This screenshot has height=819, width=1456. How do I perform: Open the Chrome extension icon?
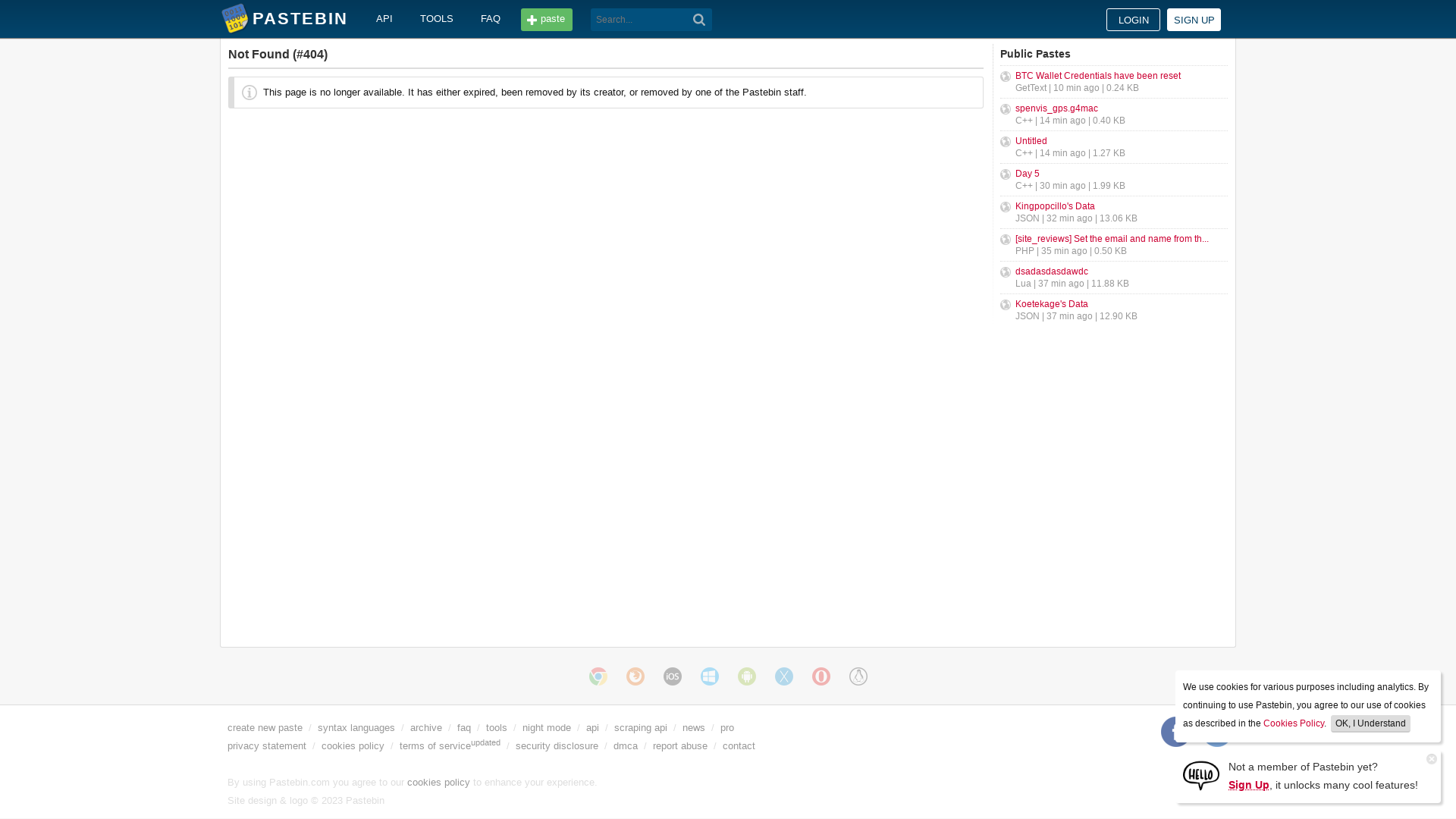click(x=598, y=676)
